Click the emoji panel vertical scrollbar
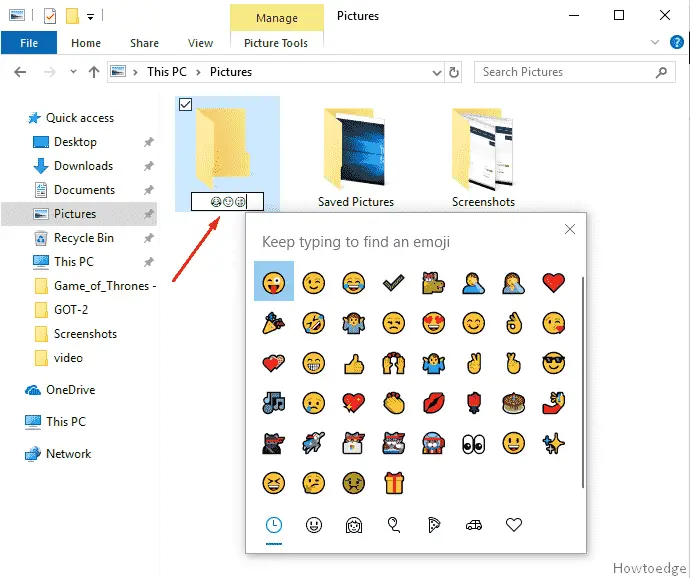 click(x=583, y=380)
